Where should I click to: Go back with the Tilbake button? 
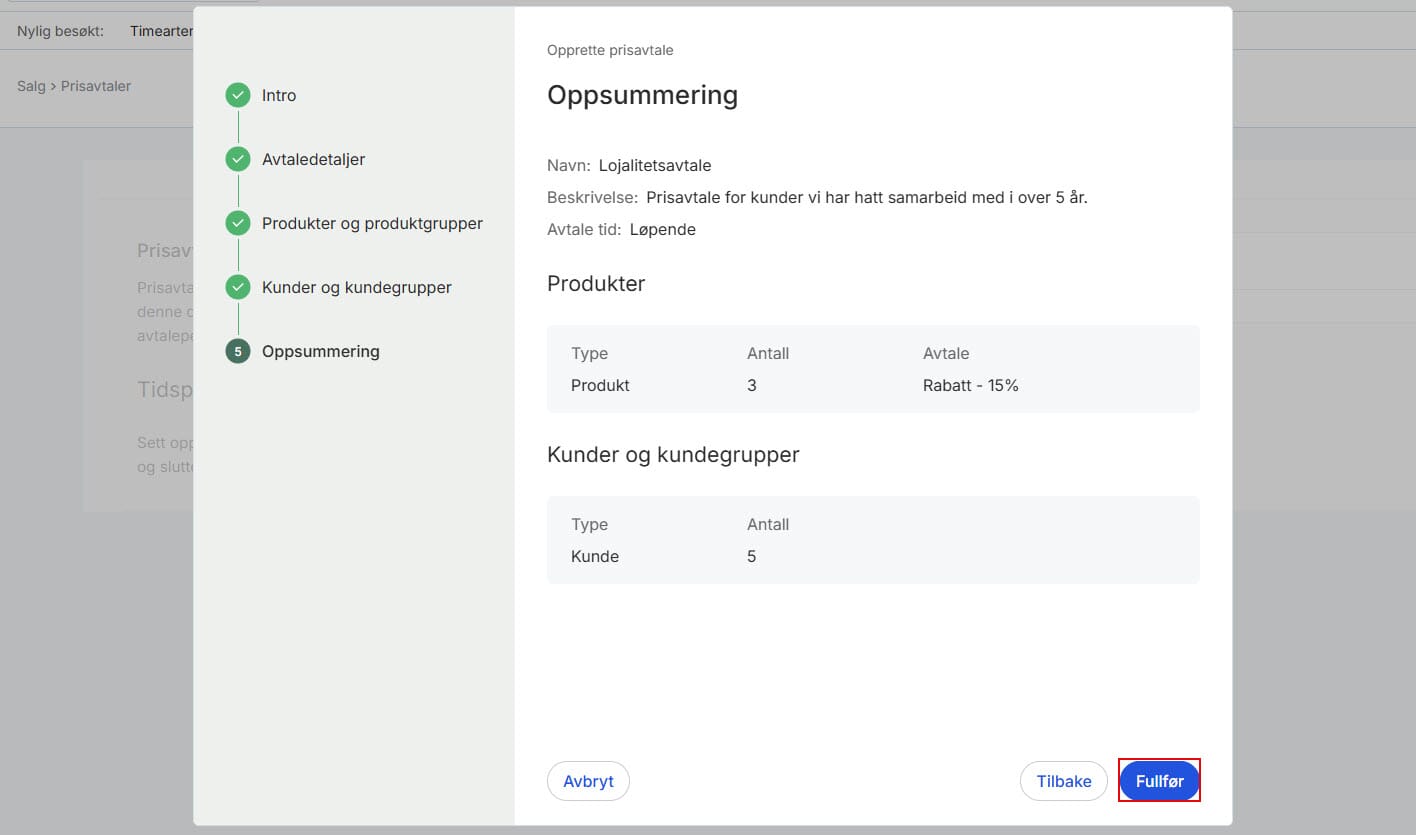coord(1063,781)
